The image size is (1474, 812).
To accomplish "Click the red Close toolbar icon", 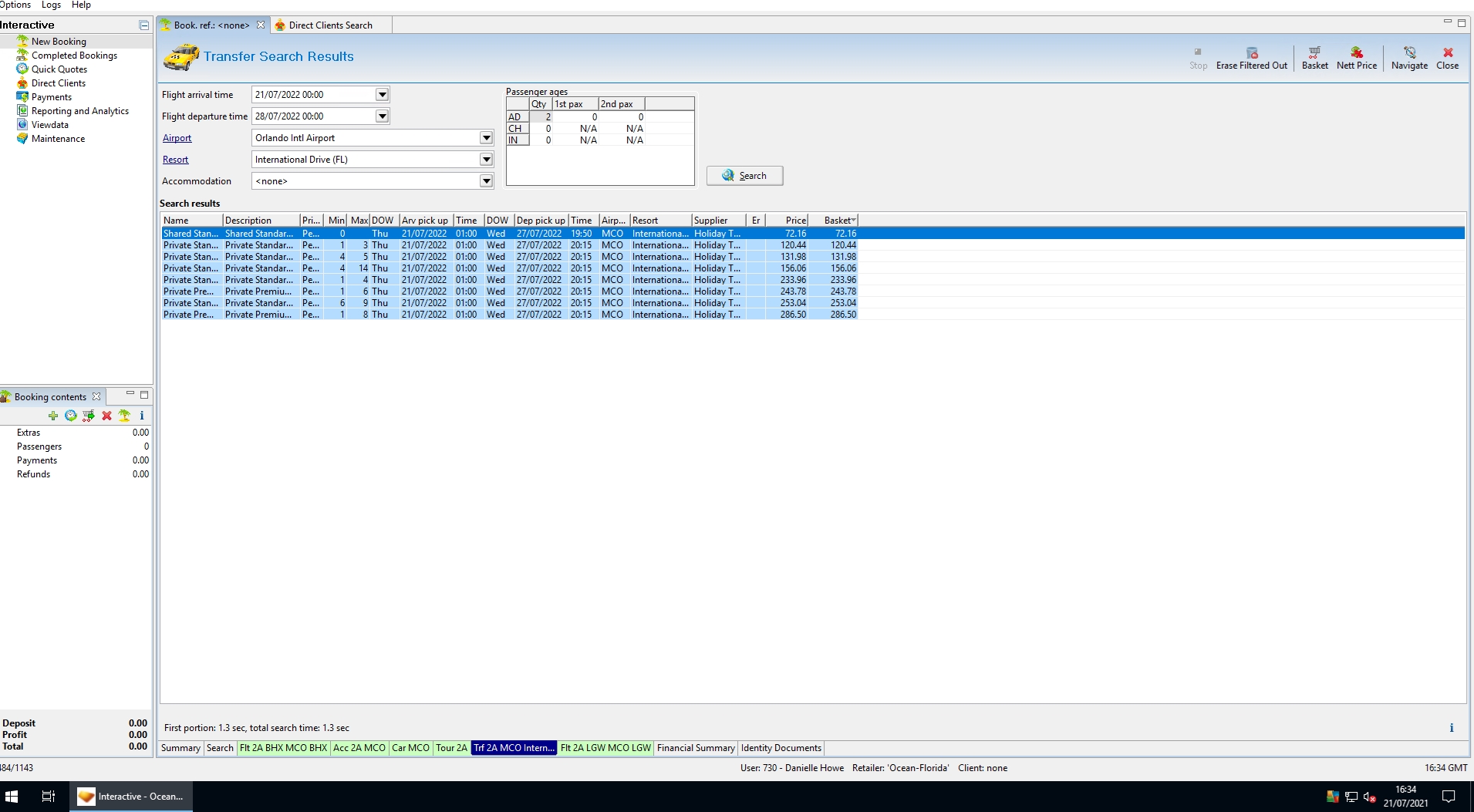I will (1448, 58).
